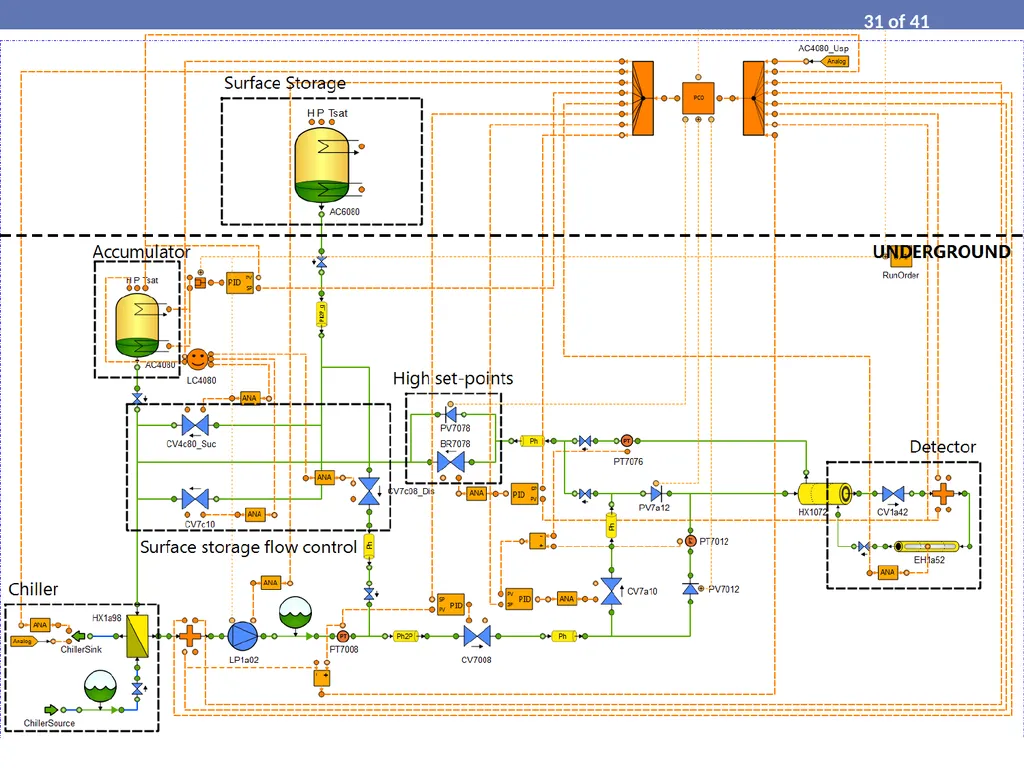Select the ChillerSink green arrow

78,635
